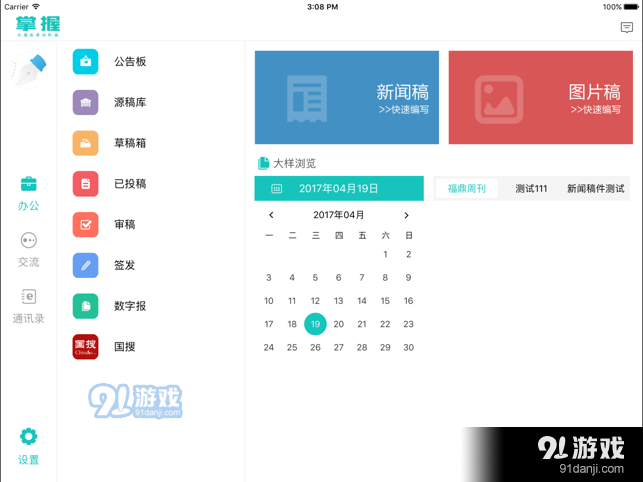Go to previous month in calendar

[271, 215]
